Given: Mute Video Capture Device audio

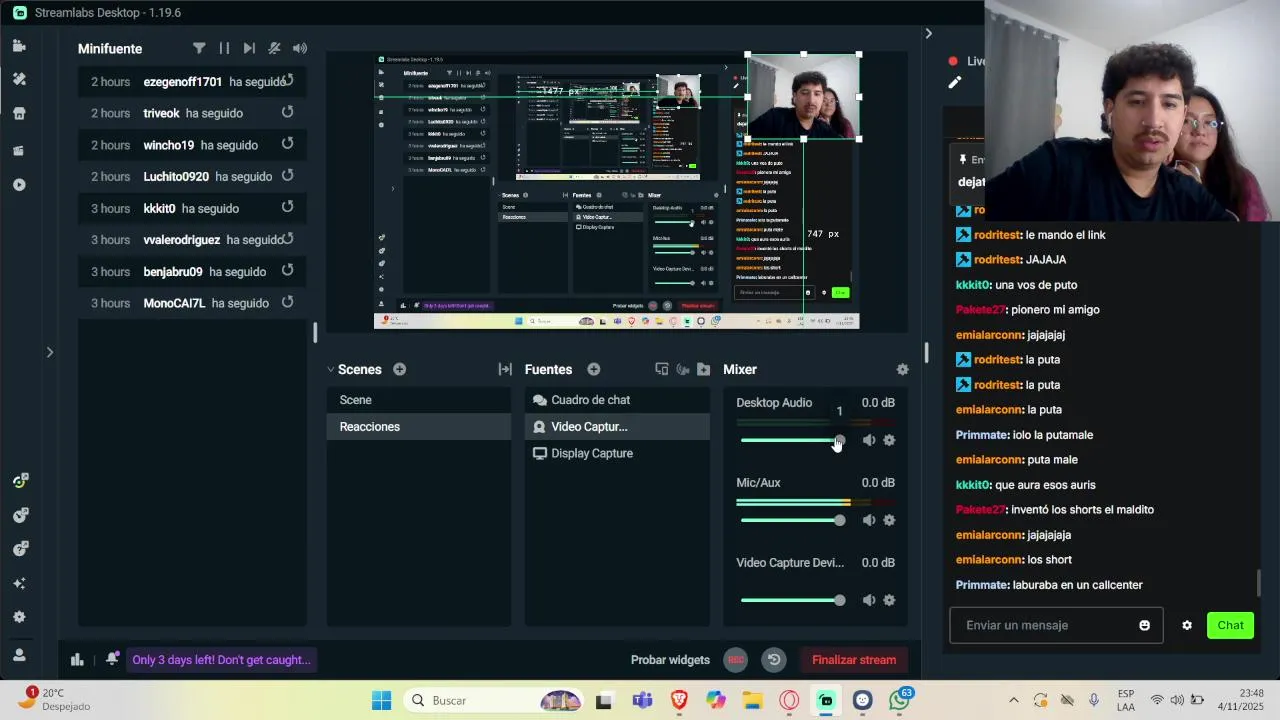Looking at the screenshot, I should click(x=869, y=600).
